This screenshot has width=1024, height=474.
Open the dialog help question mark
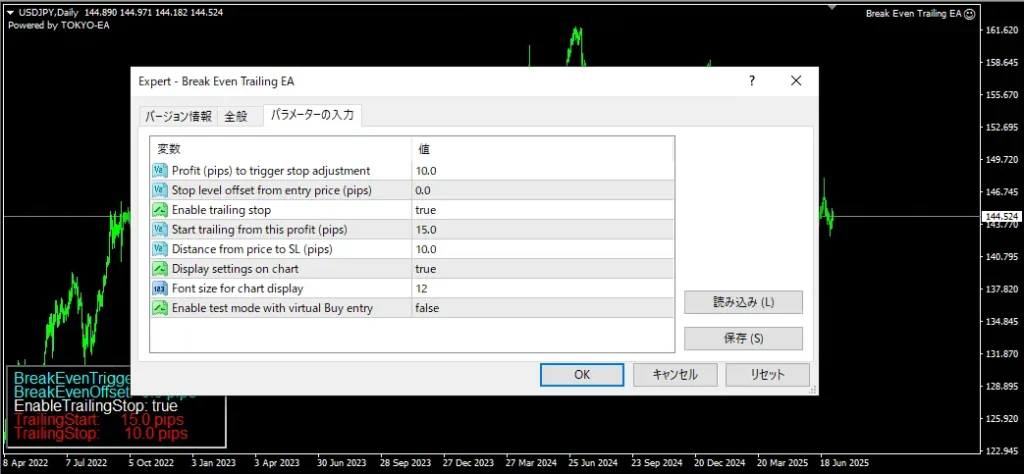(752, 81)
